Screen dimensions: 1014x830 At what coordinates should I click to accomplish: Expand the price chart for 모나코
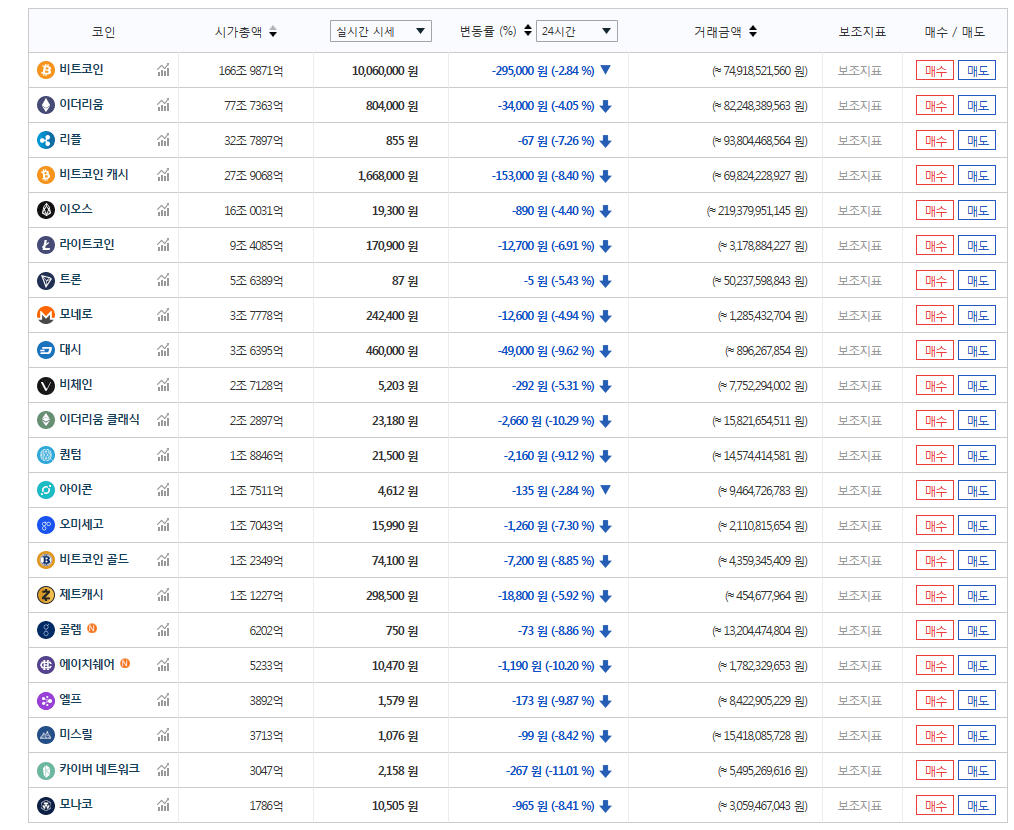pos(165,805)
